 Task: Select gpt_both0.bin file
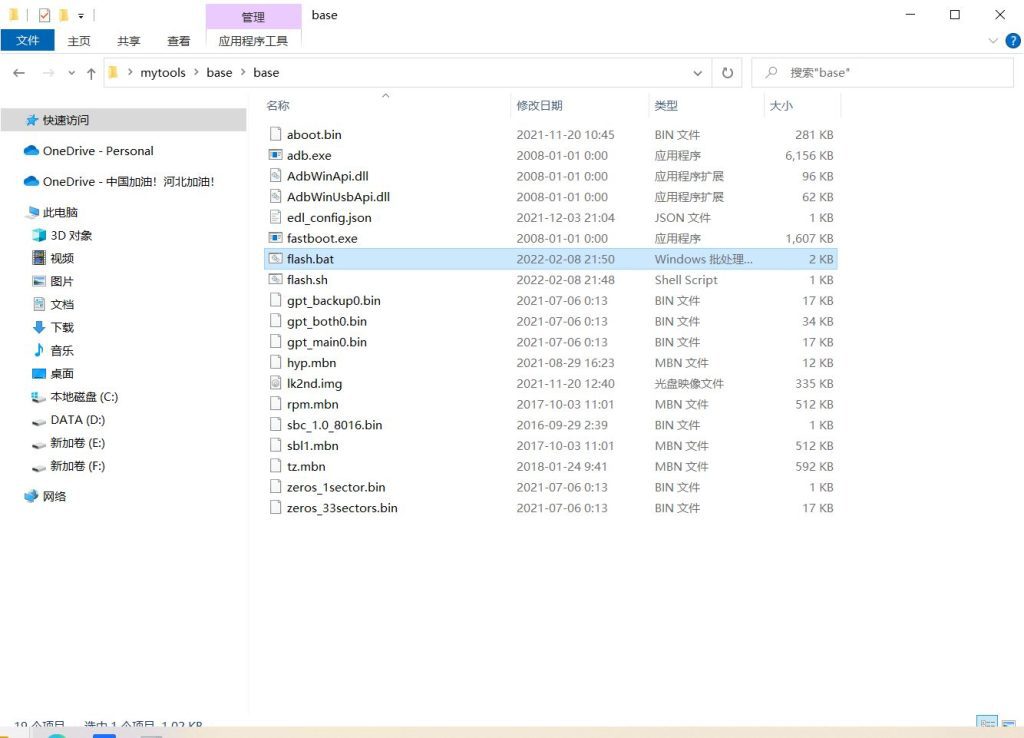[327, 321]
